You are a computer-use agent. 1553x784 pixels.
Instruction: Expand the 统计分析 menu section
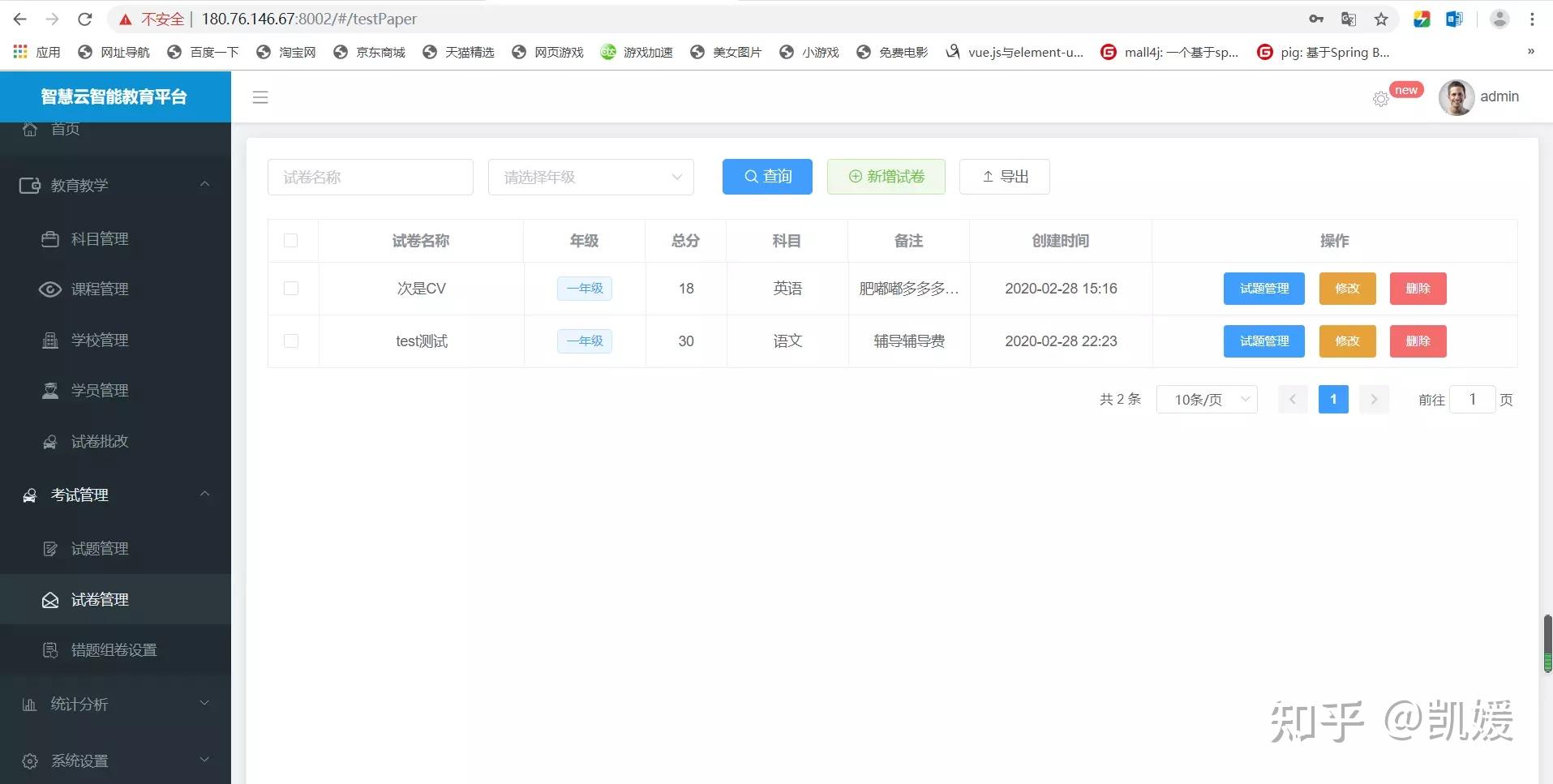pos(79,704)
